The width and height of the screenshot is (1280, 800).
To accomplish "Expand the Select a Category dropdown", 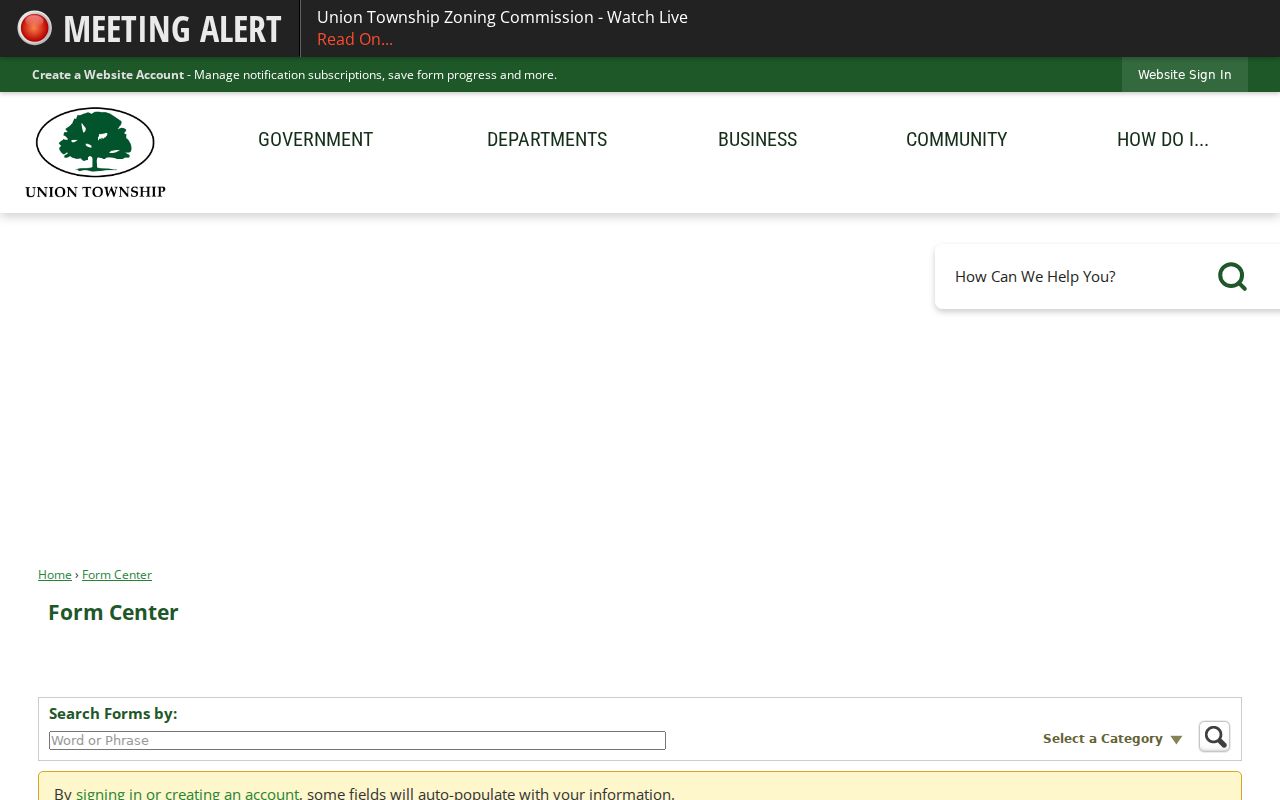I will (1112, 739).
